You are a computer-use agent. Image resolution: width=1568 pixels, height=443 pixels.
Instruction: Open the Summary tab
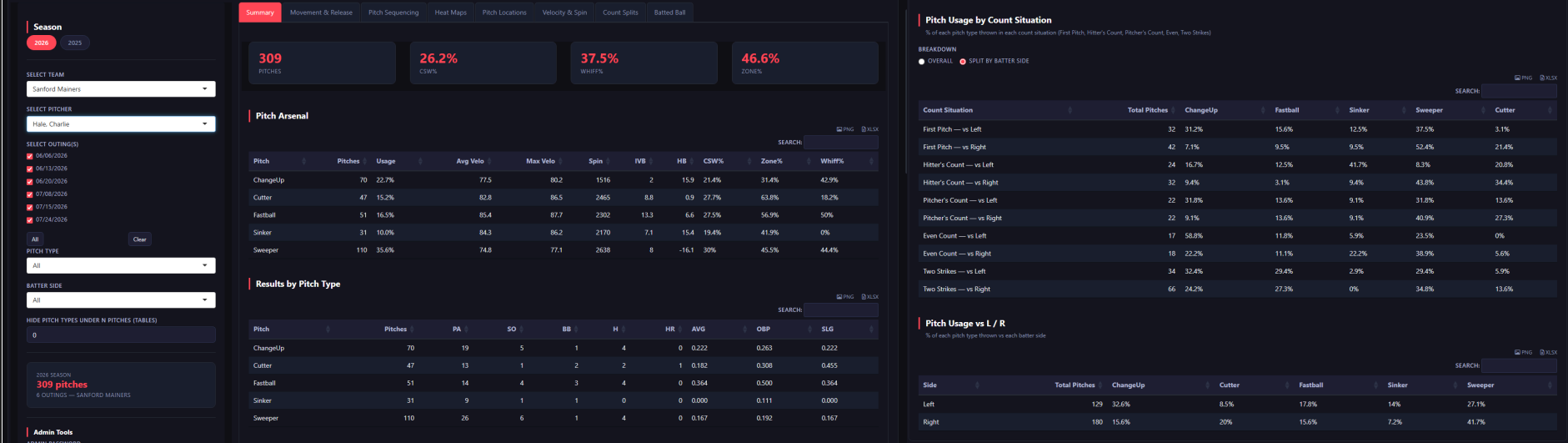tap(260, 13)
